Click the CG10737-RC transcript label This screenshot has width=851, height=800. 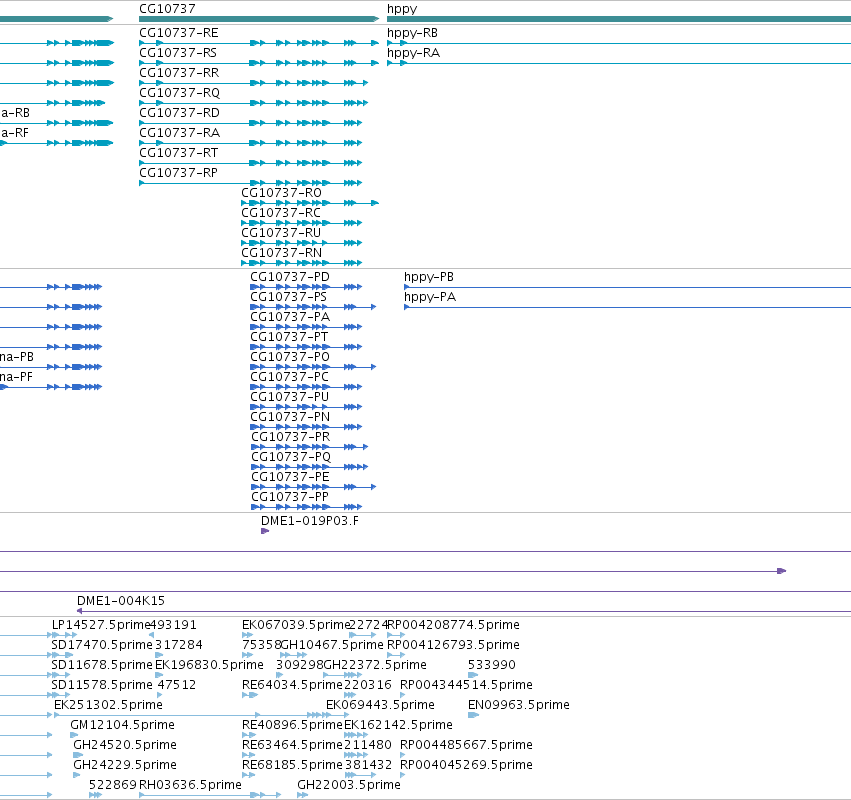[281, 213]
